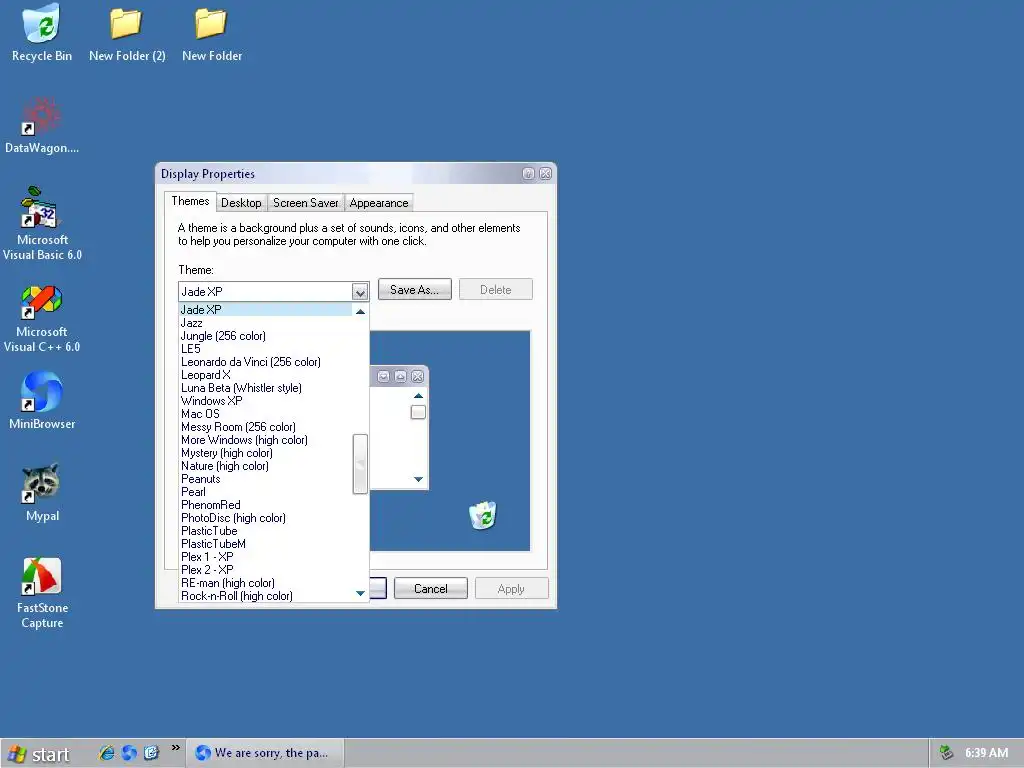
Task: Switch to the Desktop tab
Action: point(241,203)
